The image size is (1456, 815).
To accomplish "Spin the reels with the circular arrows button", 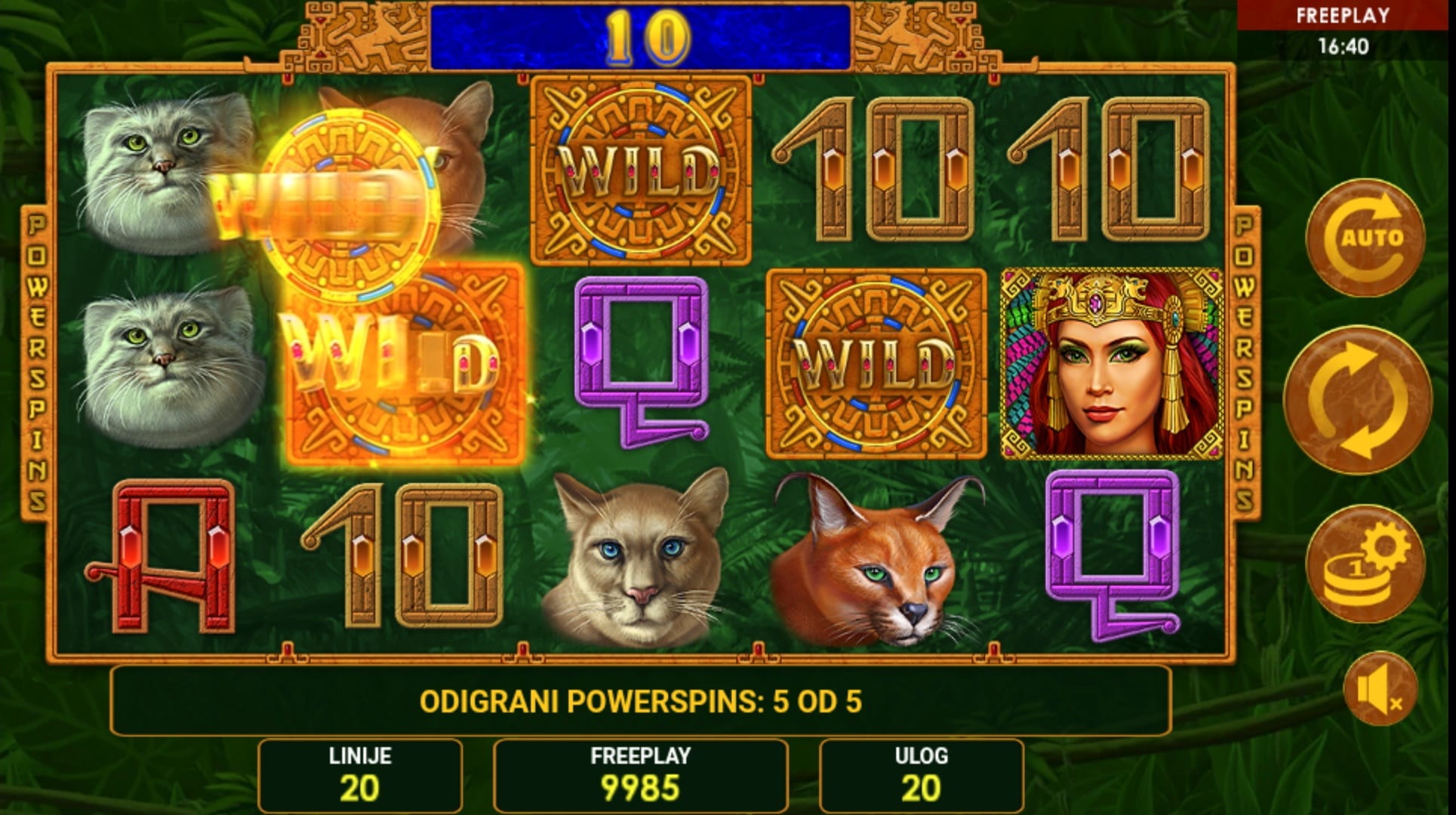I will [x=1357, y=399].
